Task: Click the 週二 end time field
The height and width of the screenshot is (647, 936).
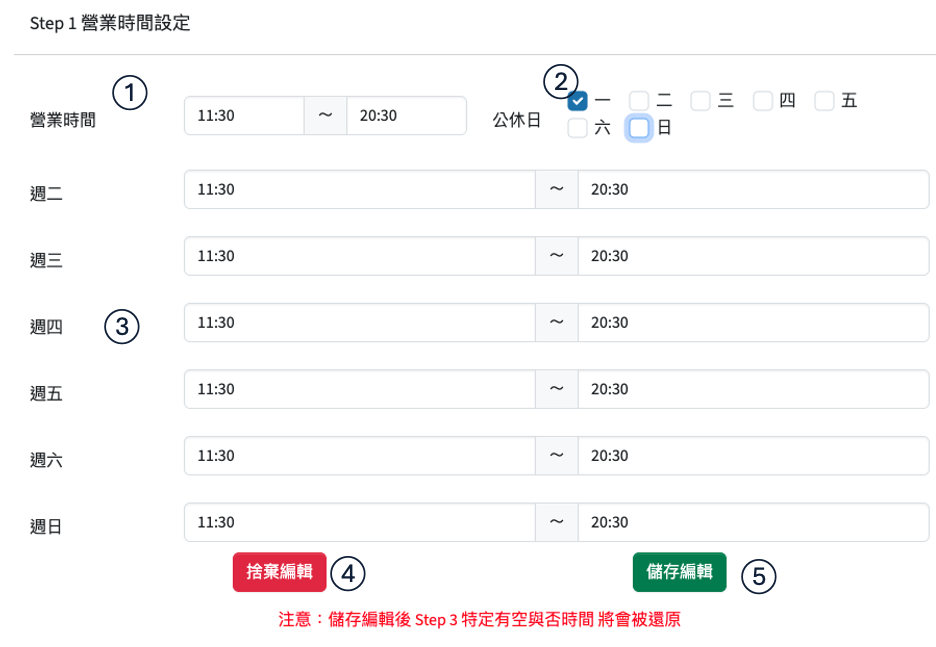Action: [753, 190]
